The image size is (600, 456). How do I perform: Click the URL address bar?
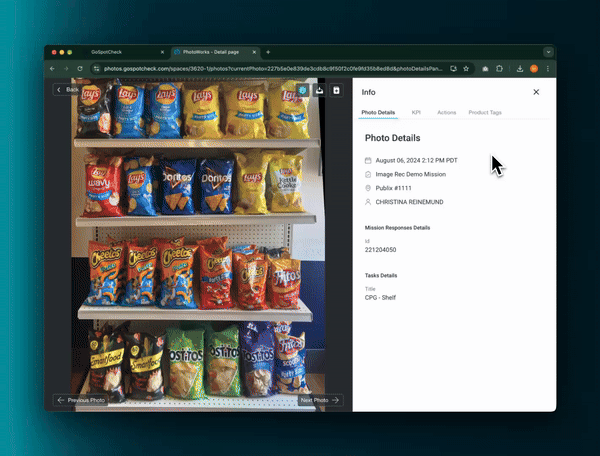(x=272, y=69)
